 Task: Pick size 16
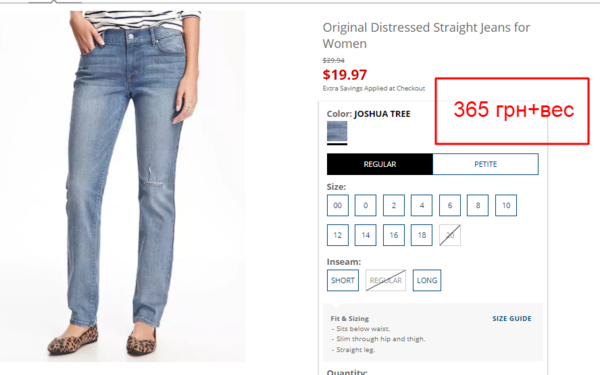pos(394,235)
